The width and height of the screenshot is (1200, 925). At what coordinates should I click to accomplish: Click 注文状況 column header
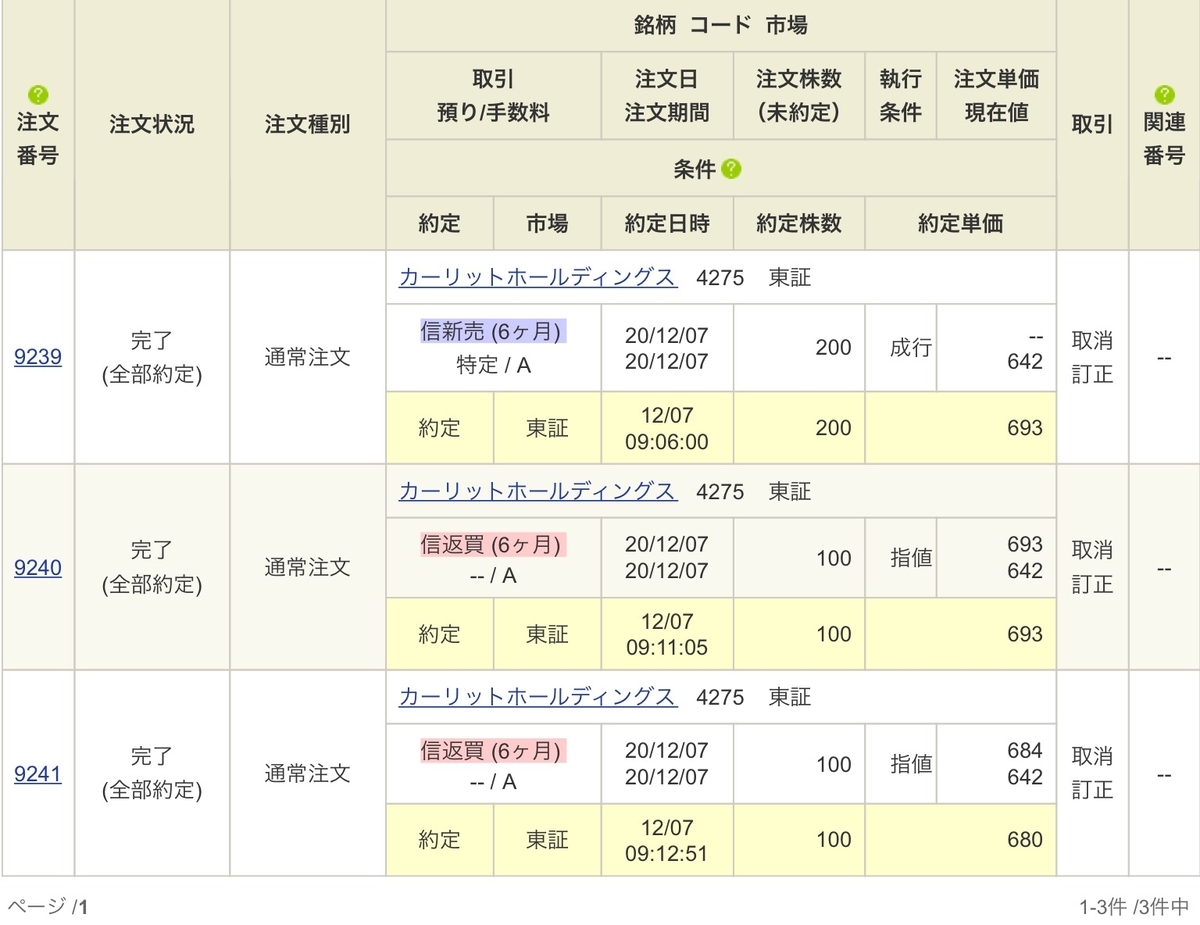152,125
